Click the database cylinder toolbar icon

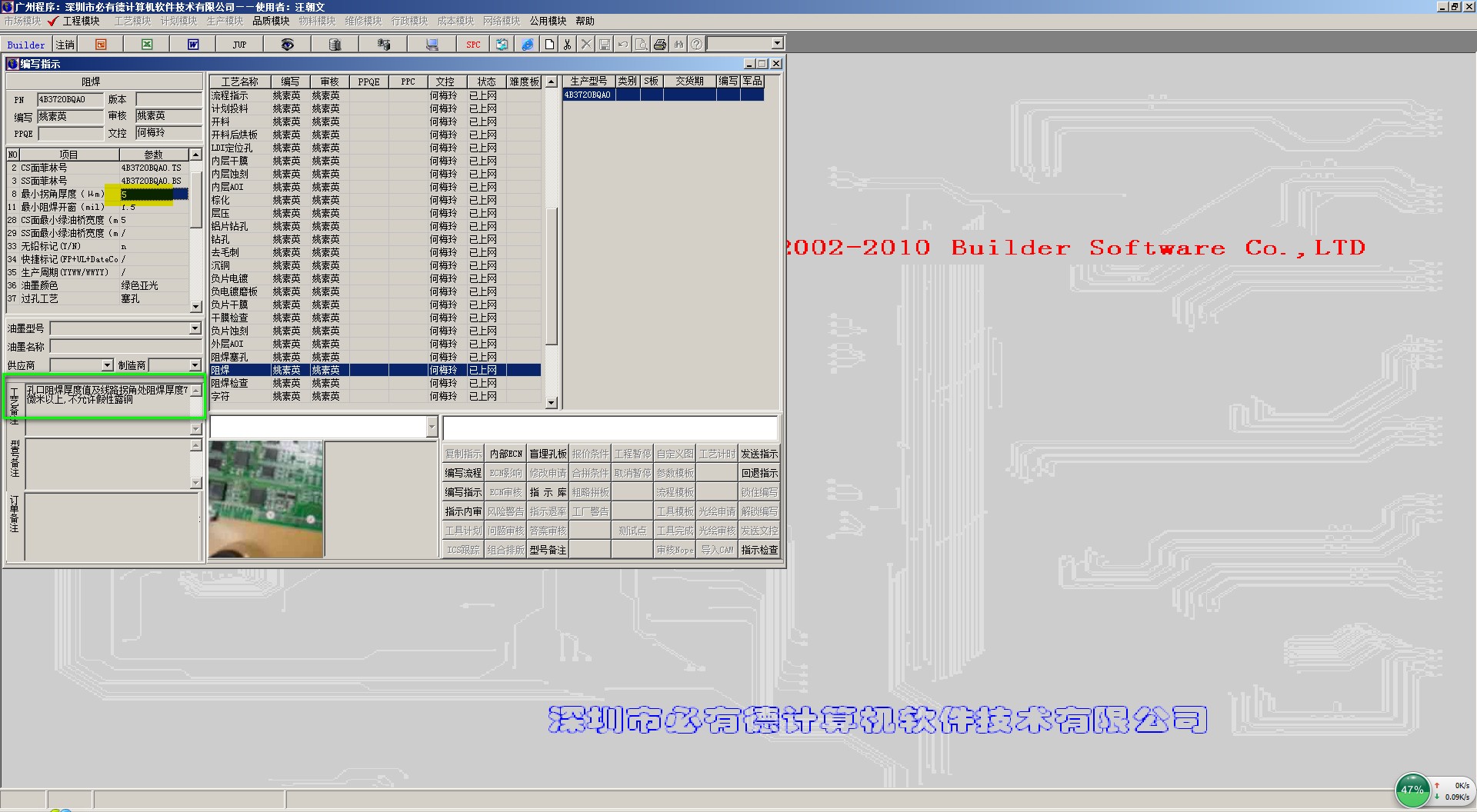(335, 45)
